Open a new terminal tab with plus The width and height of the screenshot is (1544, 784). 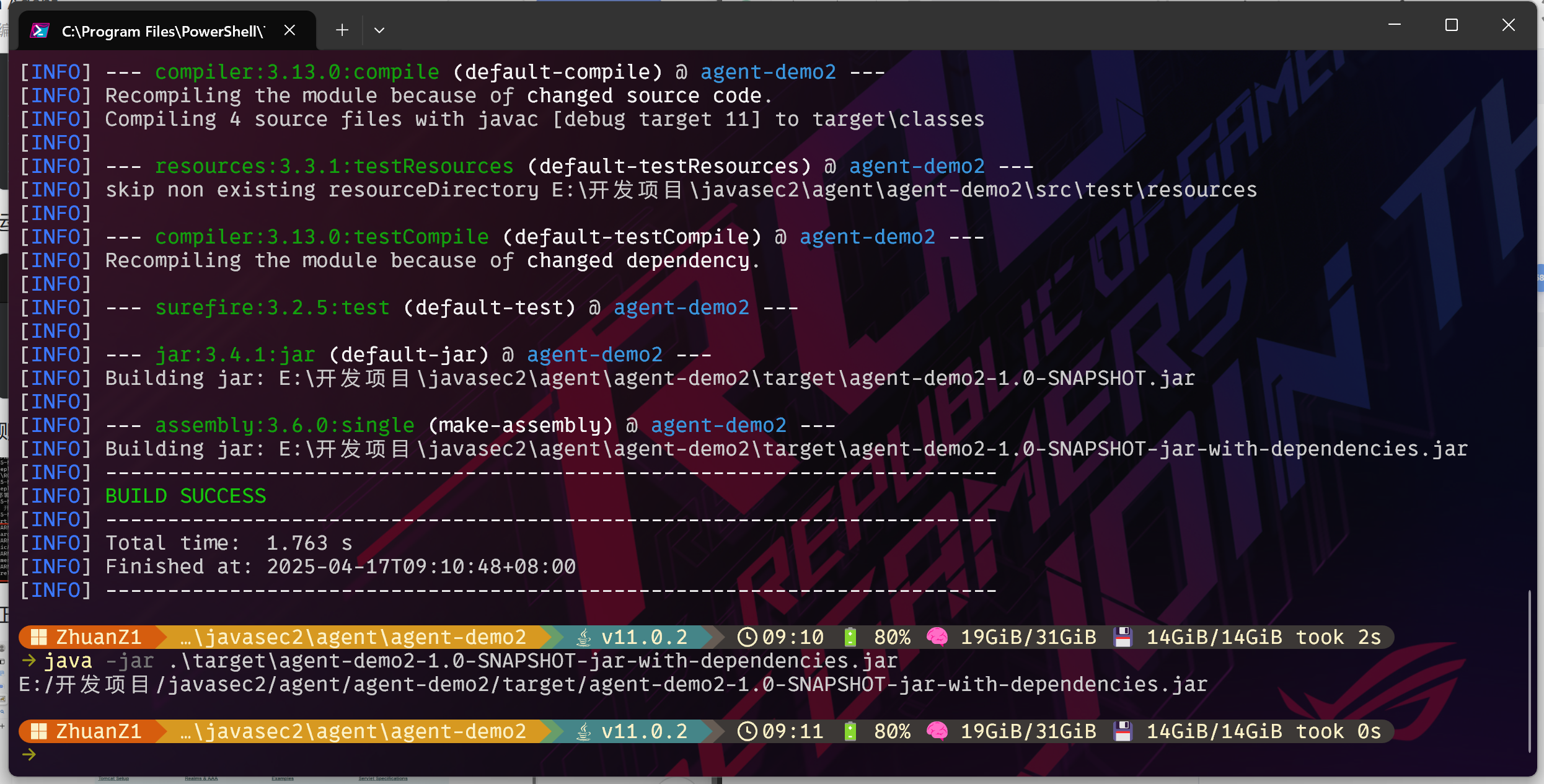point(342,30)
